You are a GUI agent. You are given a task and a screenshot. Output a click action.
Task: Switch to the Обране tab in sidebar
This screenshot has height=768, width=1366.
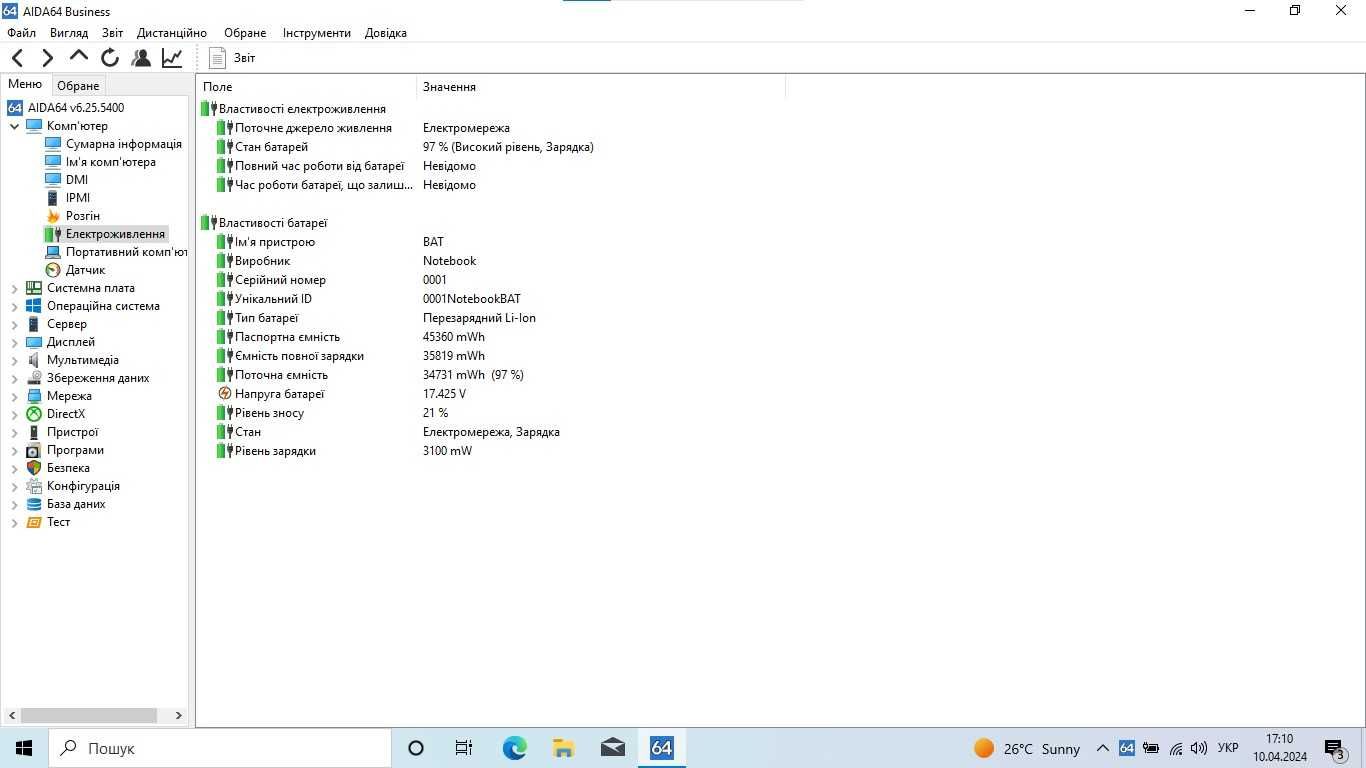(78, 86)
